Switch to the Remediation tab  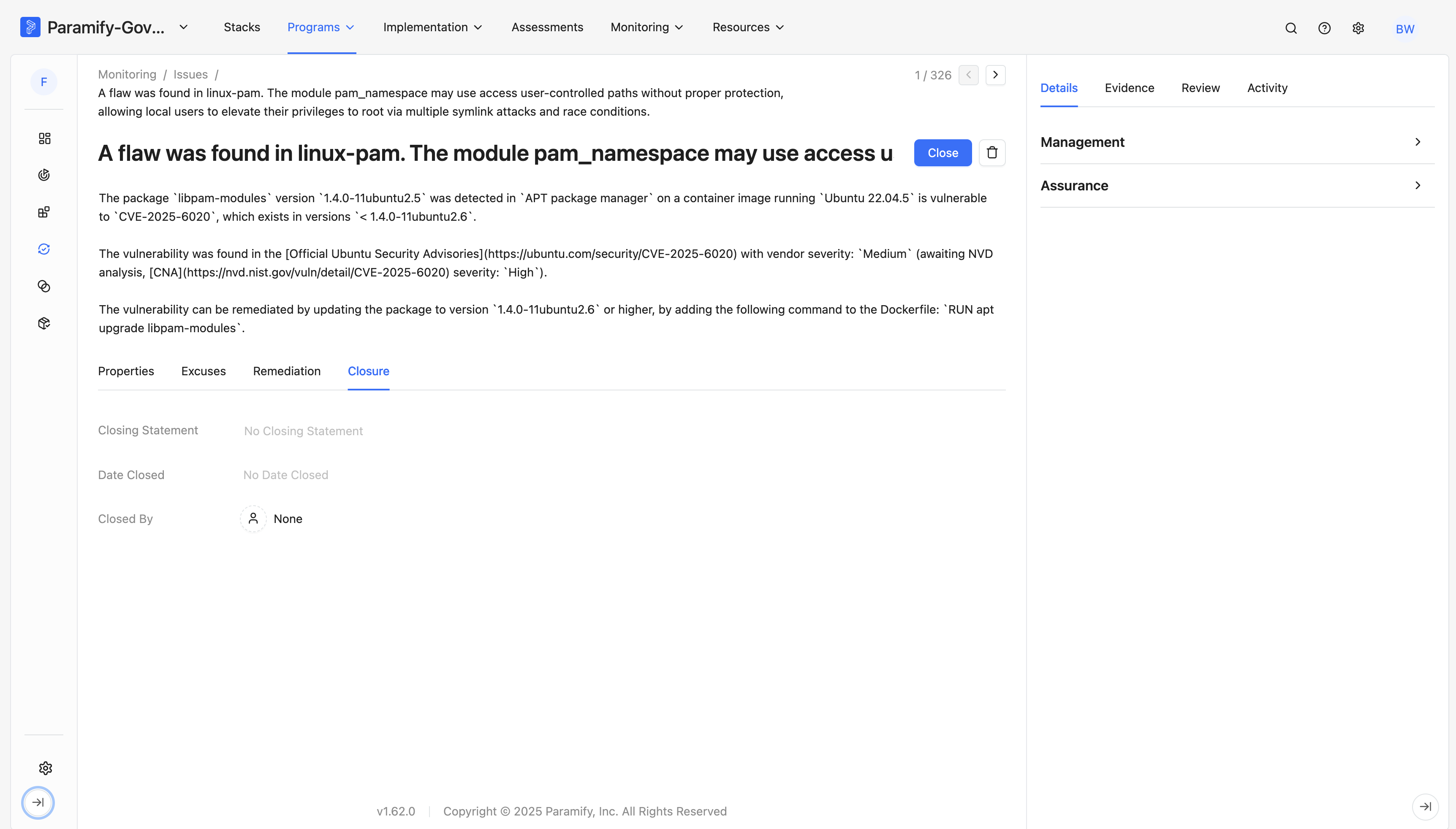point(286,371)
